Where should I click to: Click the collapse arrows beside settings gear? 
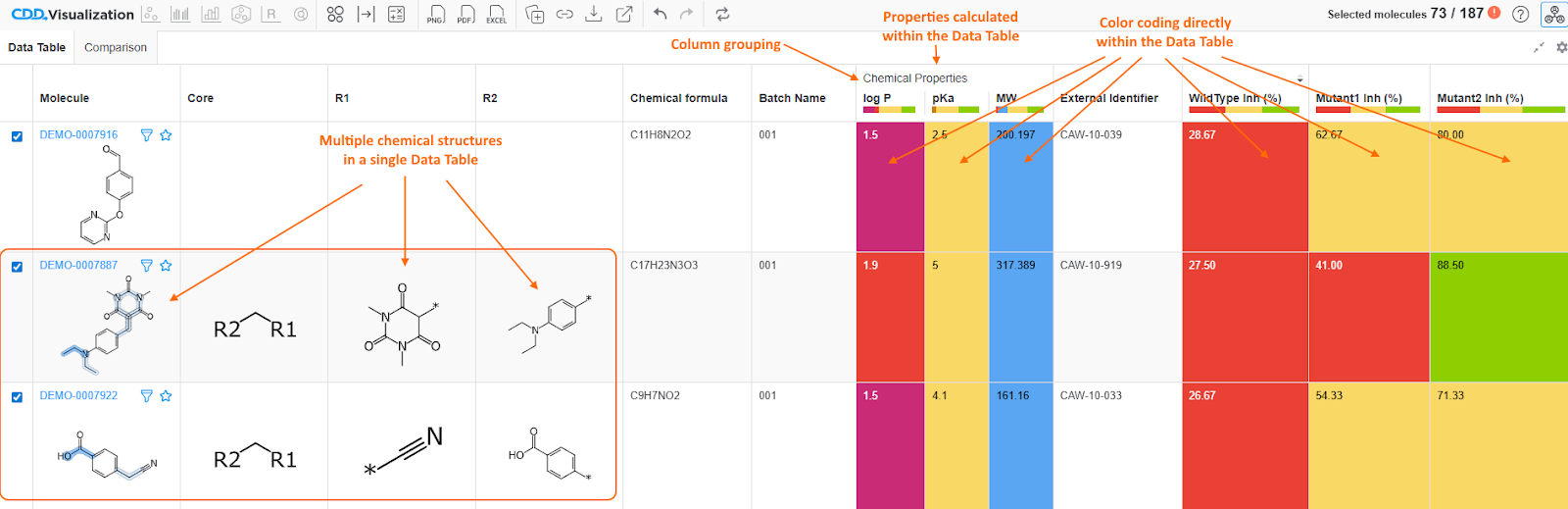[x=1539, y=47]
